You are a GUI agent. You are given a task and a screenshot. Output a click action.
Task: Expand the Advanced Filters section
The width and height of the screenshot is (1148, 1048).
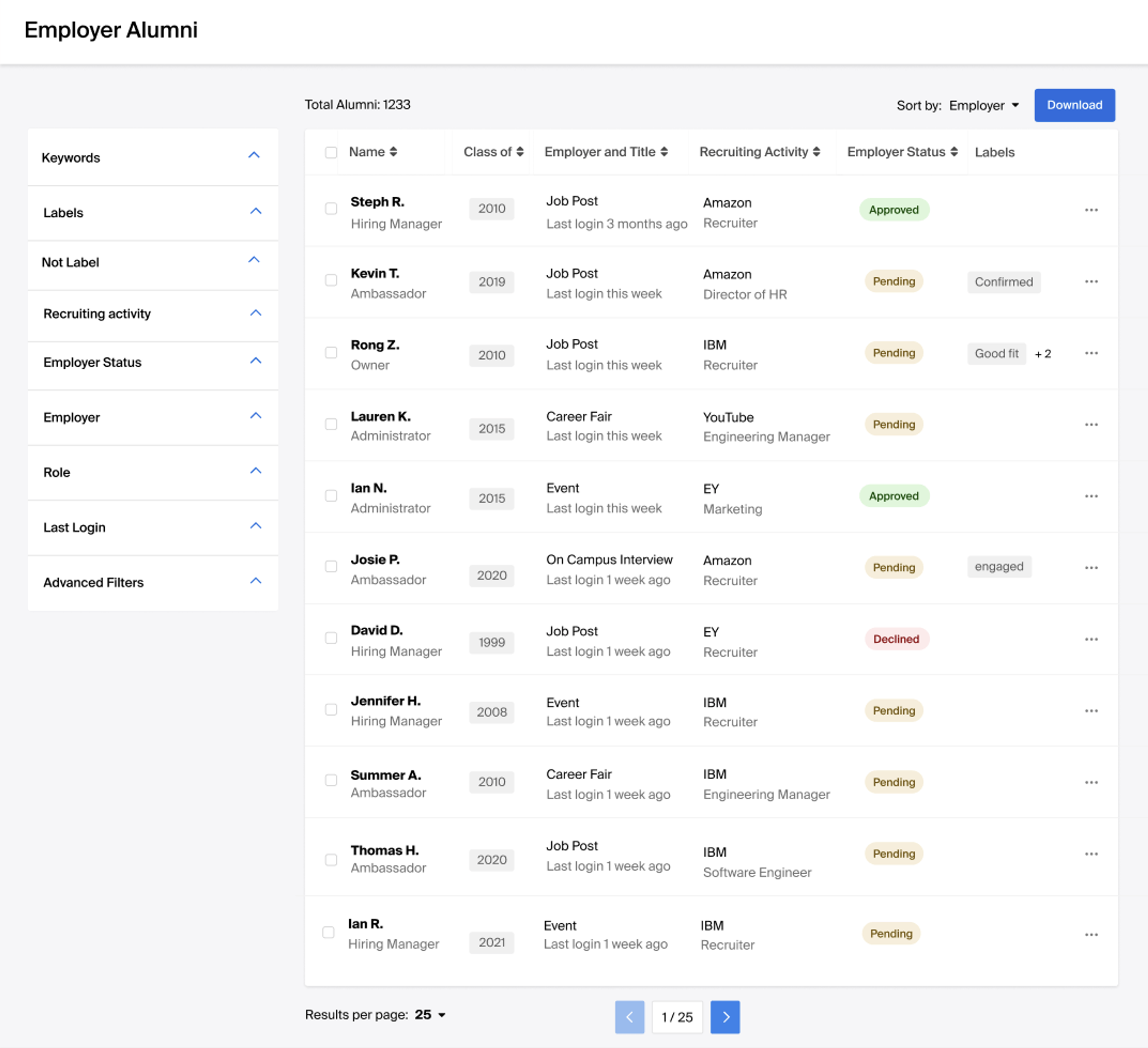(256, 581)
